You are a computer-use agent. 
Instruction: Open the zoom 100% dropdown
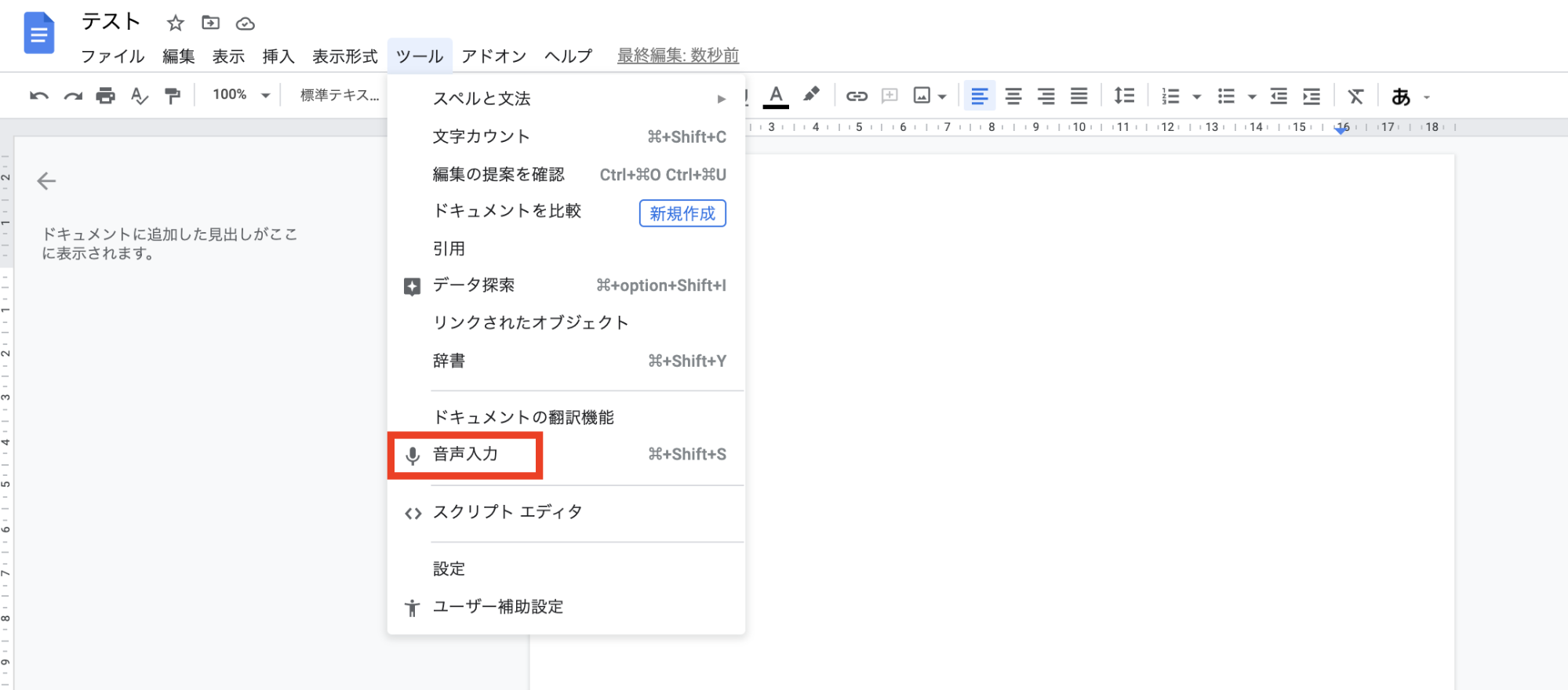coord(242,95)
